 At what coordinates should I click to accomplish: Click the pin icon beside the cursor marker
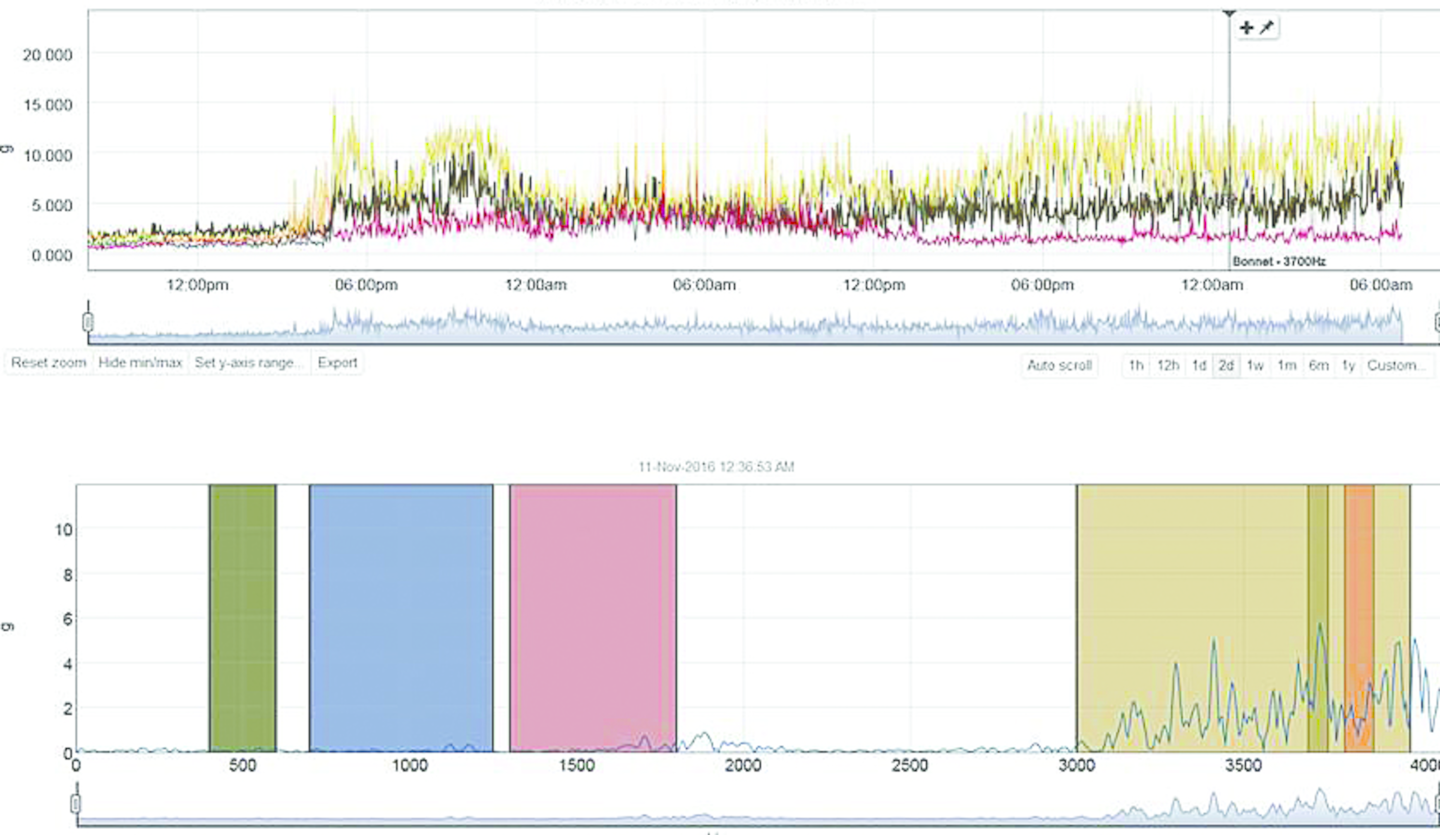(x=1266, y=28)
